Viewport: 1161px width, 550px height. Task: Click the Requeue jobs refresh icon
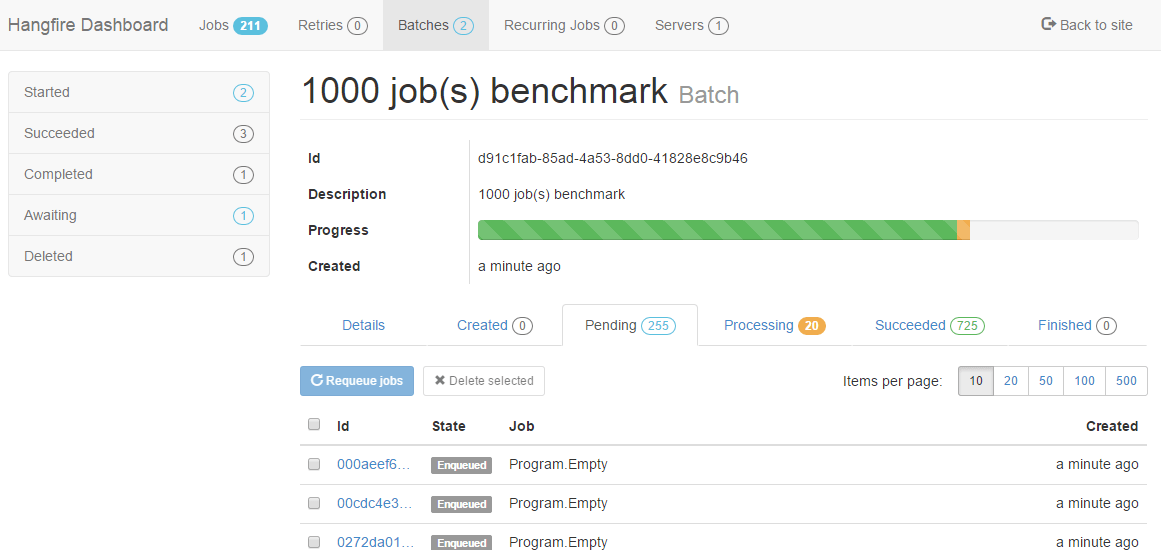pos(317,380)
